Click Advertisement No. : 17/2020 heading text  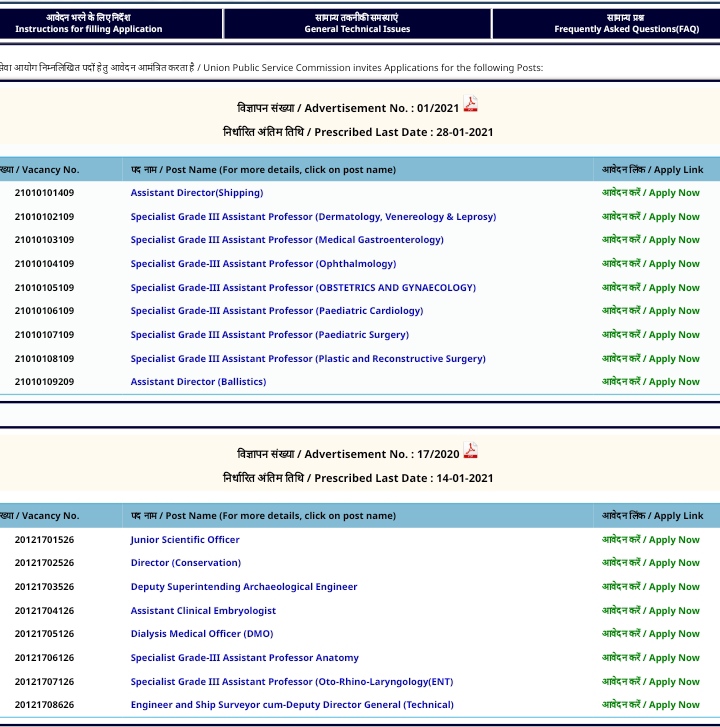point(382,454)
